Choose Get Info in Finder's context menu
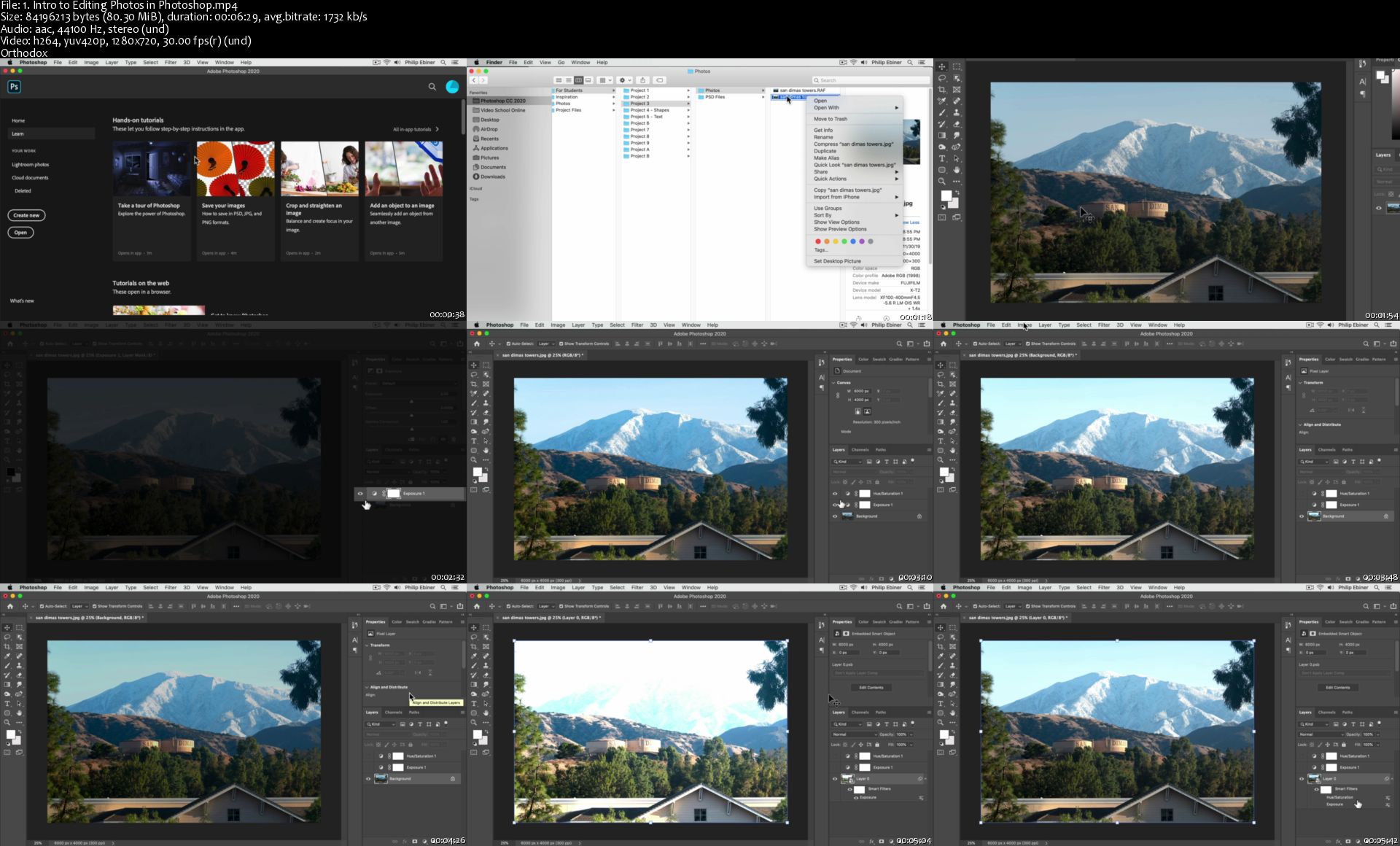The height and width of the screenshot is (846, 1400). click(x=823, y=131)
